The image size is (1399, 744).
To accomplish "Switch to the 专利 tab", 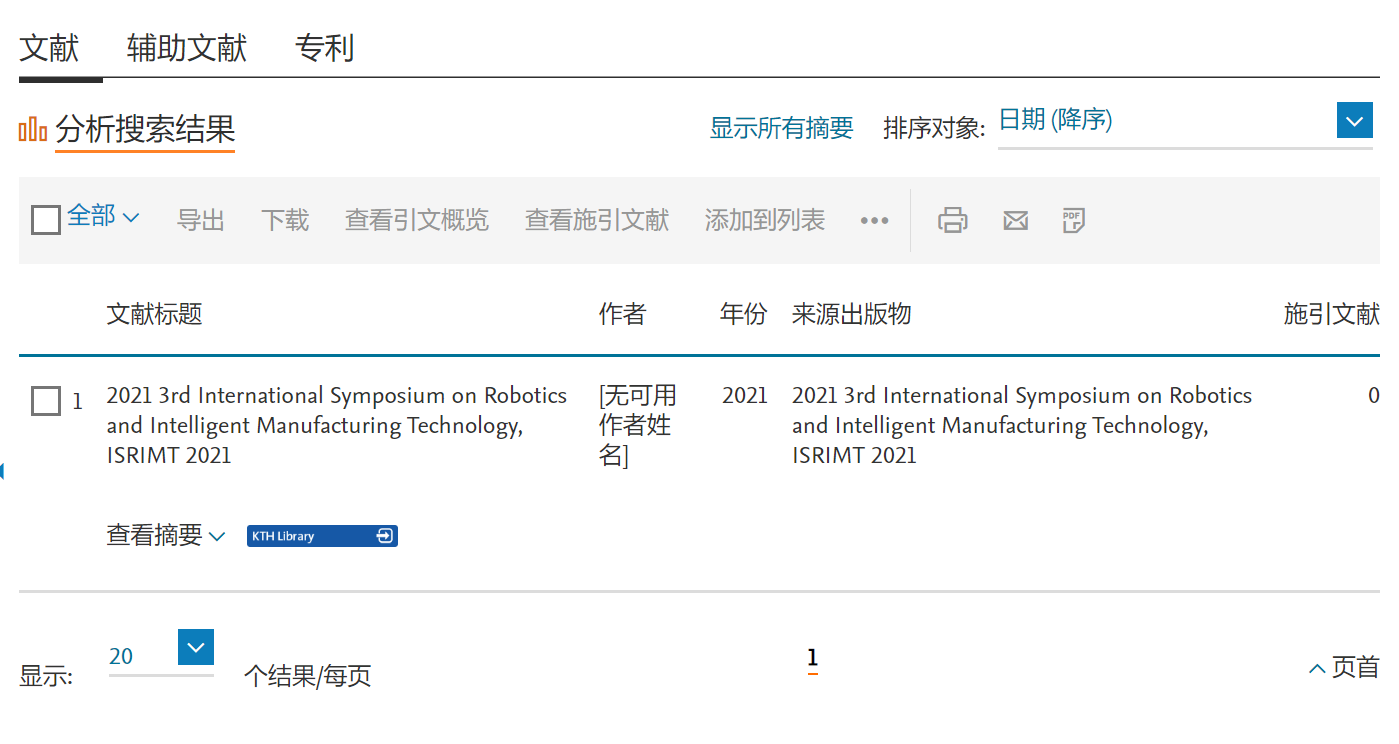I will pos(325,48).
